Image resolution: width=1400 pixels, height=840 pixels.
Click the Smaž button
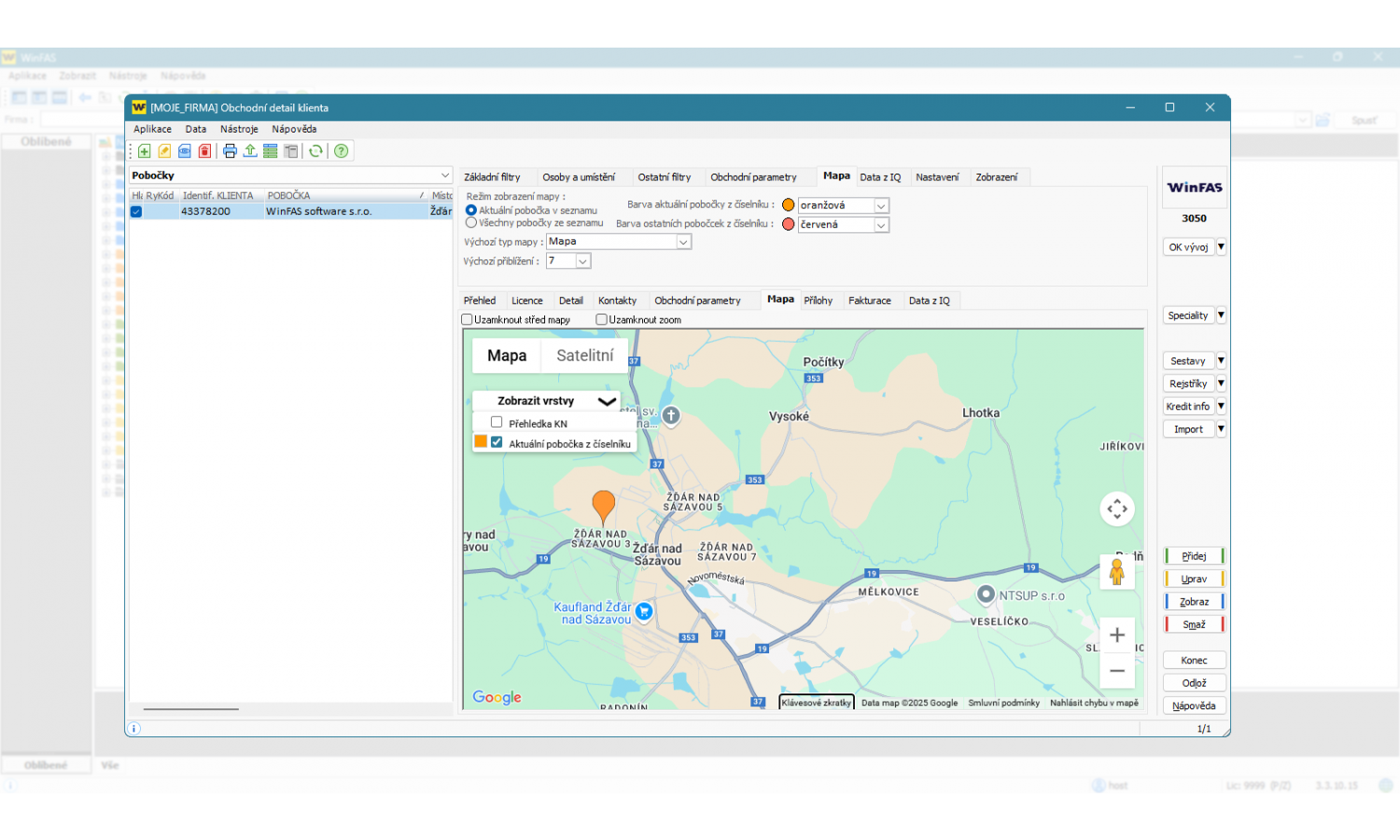pos(1195,625)
